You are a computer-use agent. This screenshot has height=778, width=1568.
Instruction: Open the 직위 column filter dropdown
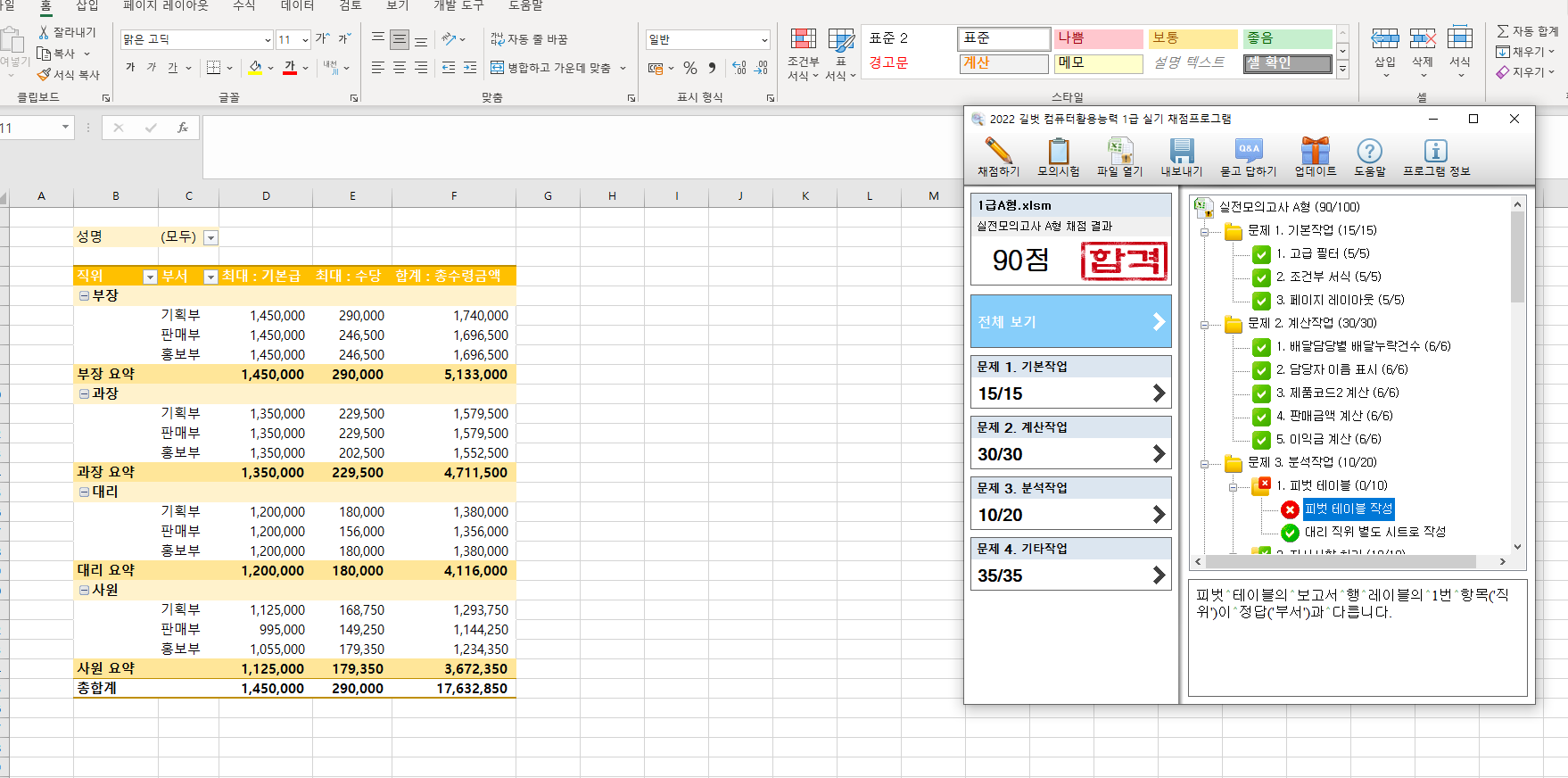(x=150, y=277)
